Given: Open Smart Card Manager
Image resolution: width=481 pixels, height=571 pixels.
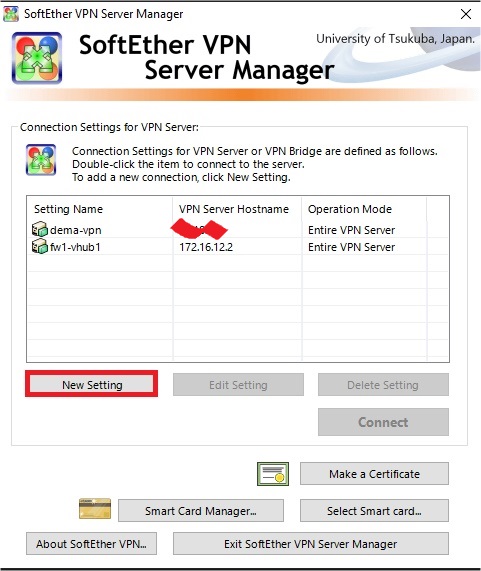Looking at the screenshot, I should coord(201,511).
